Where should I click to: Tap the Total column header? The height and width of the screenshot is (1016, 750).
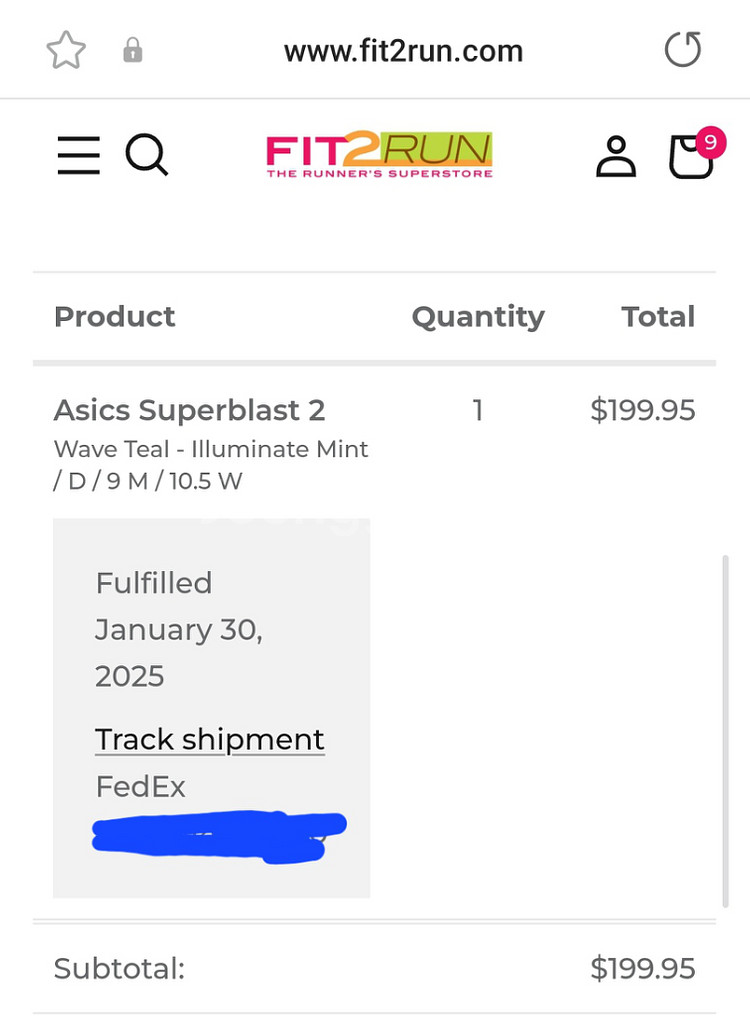[x=659, y=317]
